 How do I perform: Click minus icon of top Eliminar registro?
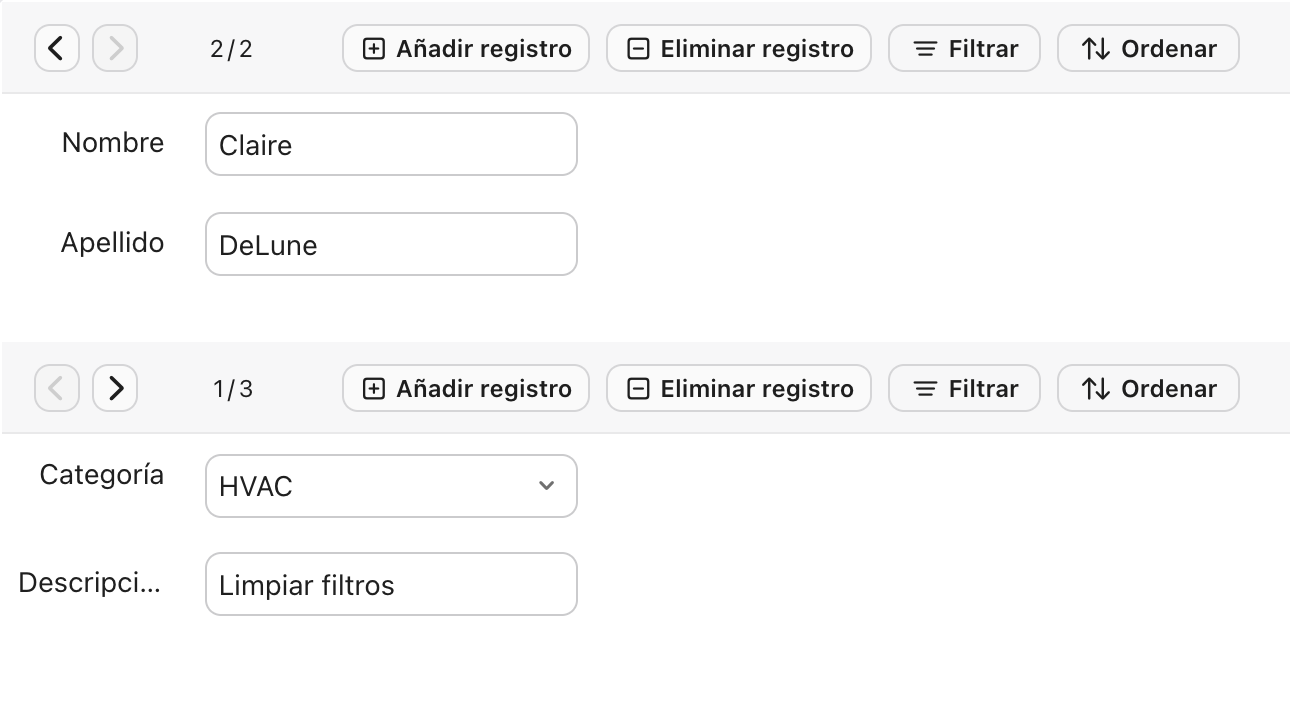point(638,49)
